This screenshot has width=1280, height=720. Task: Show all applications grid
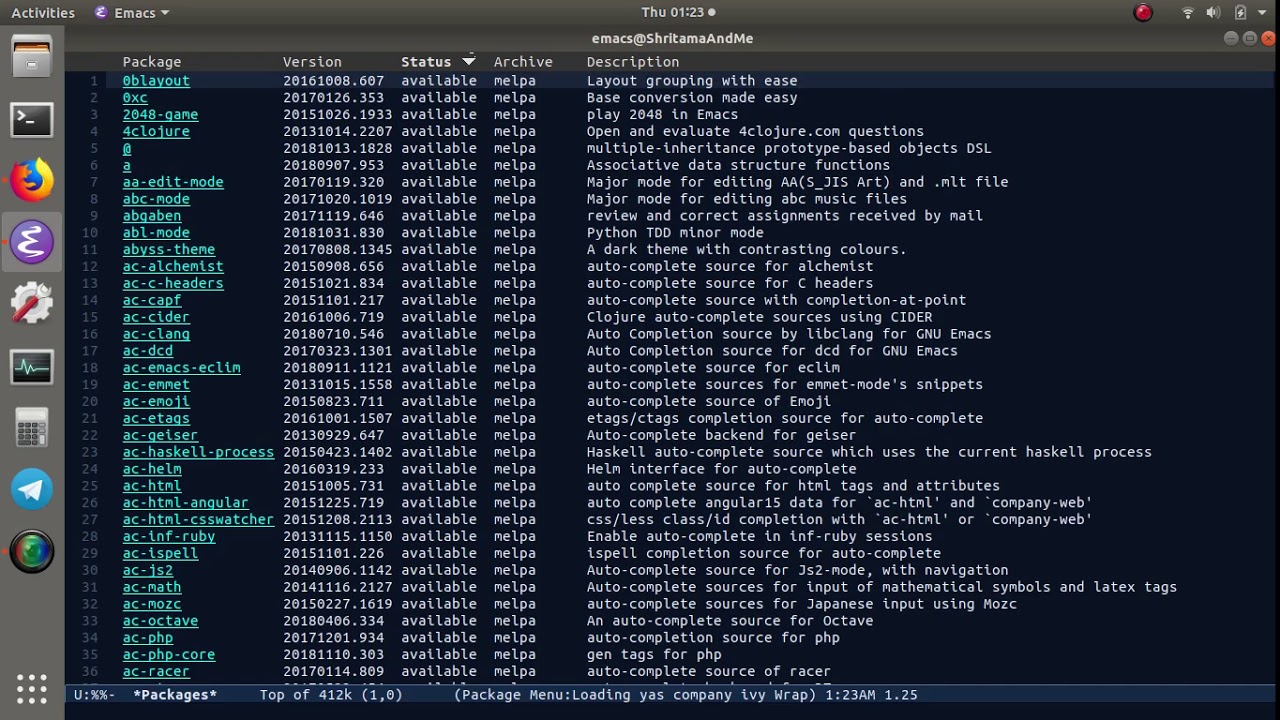(x=32, y=689)
